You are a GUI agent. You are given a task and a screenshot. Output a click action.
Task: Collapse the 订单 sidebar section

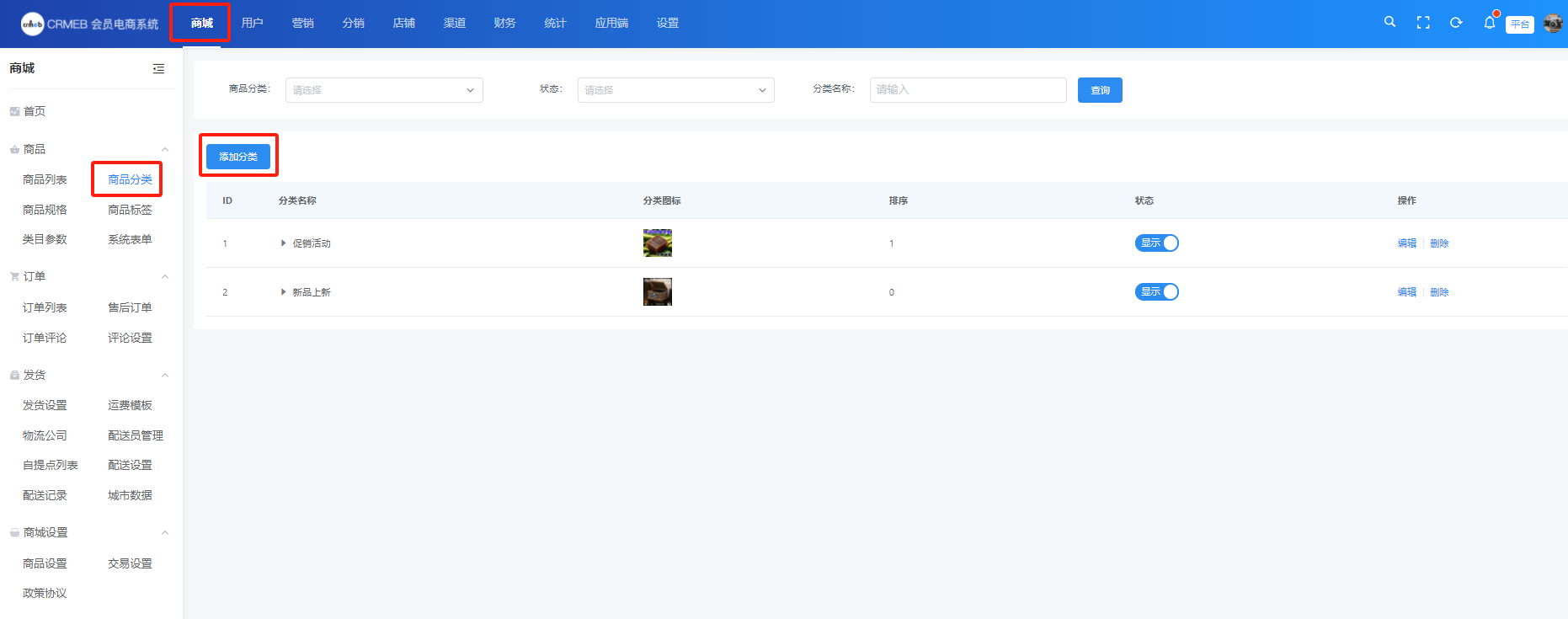(x=165, y=277)
